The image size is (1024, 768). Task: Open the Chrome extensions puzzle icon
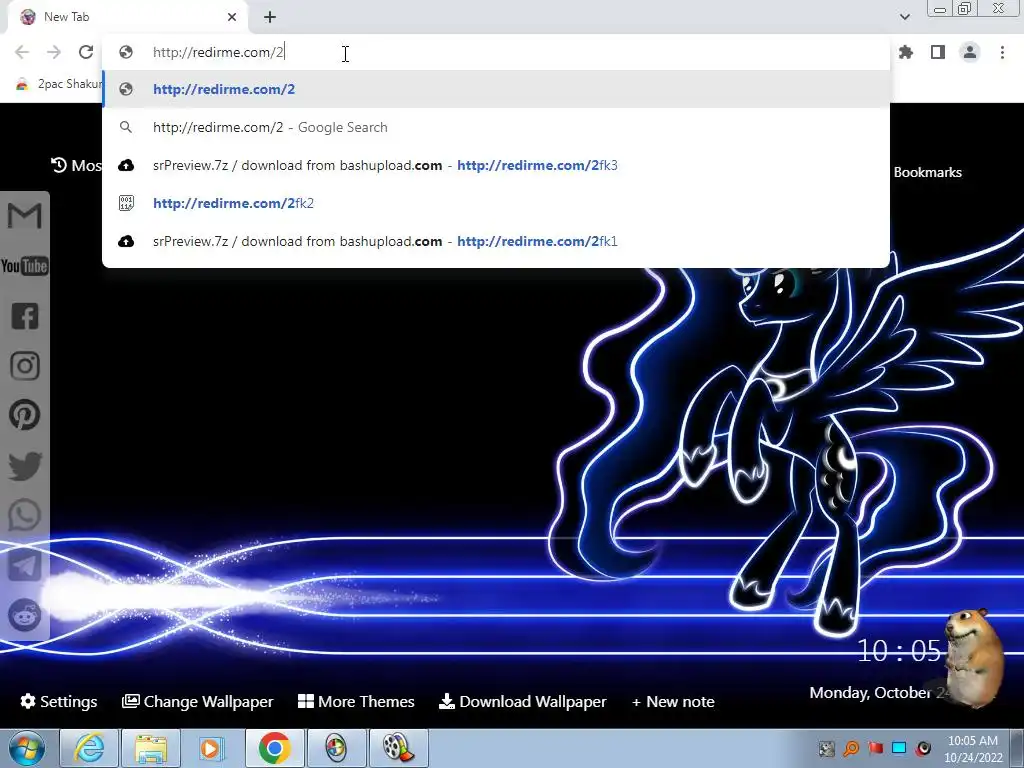point(906,52)
